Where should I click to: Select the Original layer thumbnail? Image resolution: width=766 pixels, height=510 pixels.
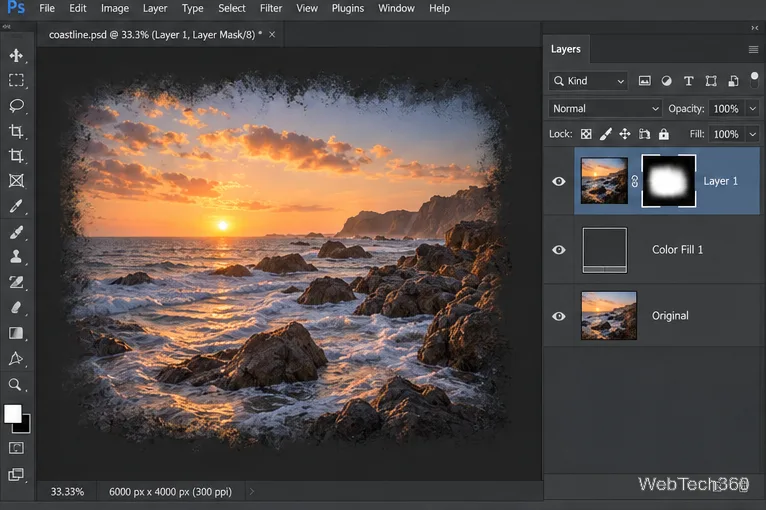coord(609,316)
